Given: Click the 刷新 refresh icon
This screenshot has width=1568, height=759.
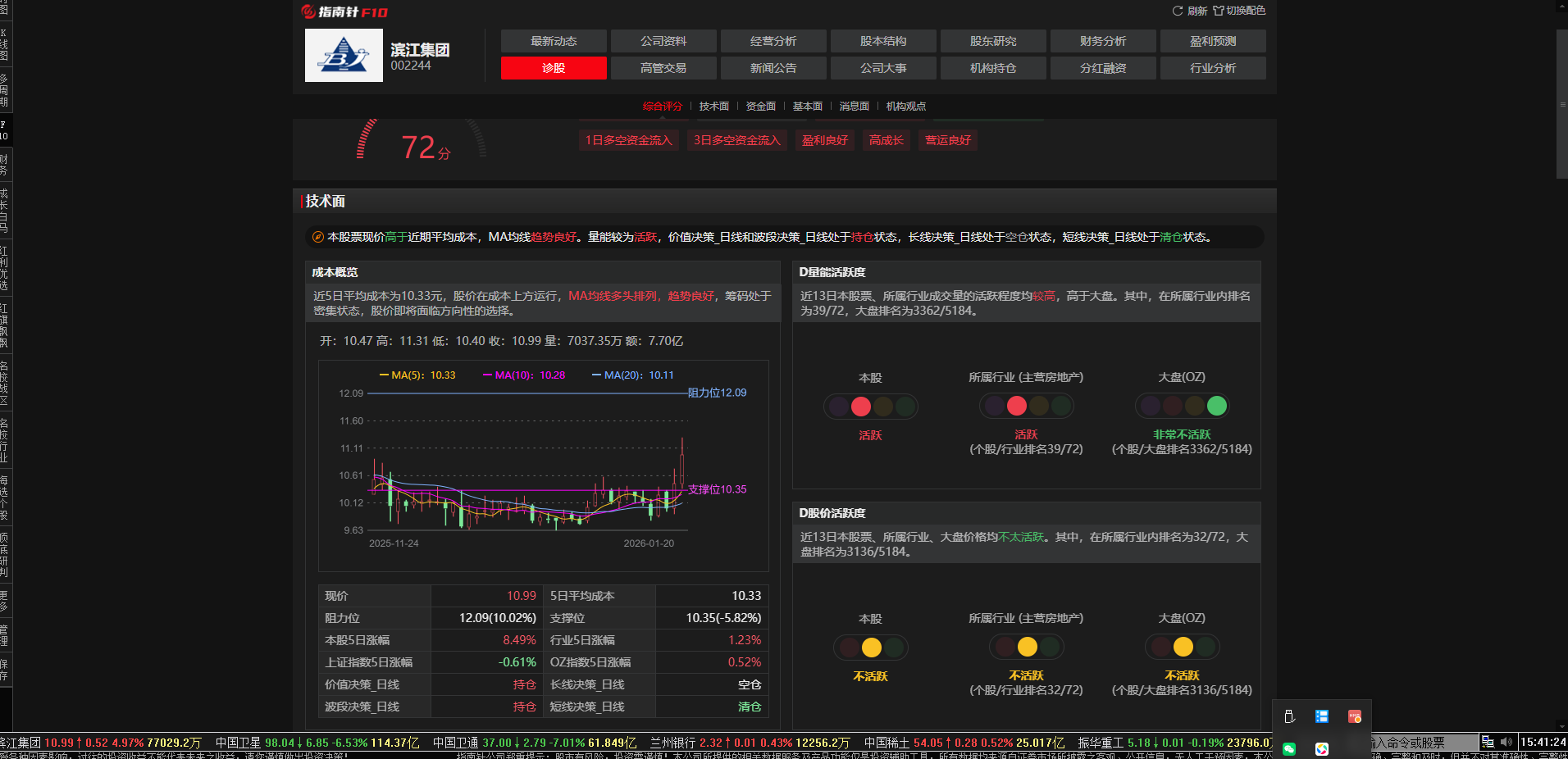Looking at the screenshot, I should 1178,11.
